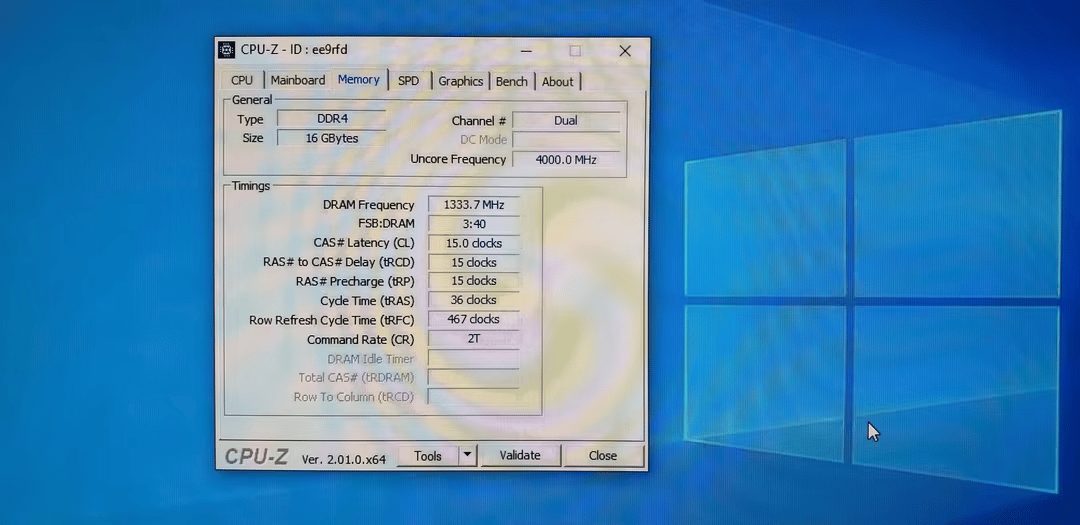
Task: Click the empty Row To Column field
Action: [474, 397]
